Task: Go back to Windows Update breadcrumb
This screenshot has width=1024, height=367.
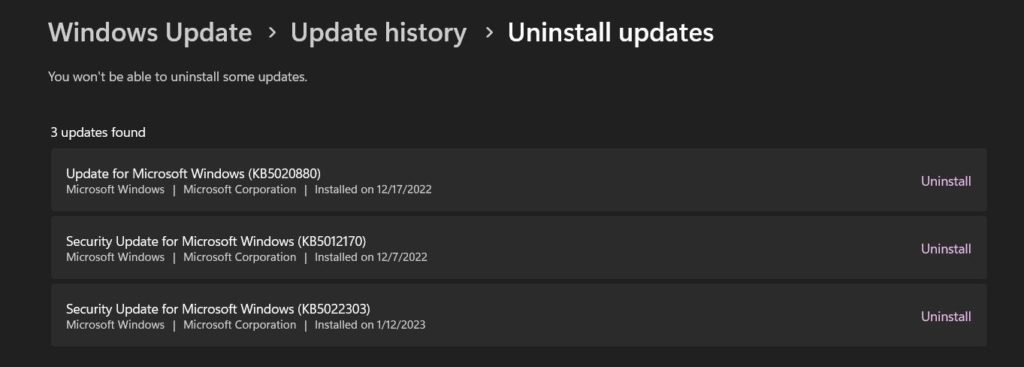Action: coord(150,33)
